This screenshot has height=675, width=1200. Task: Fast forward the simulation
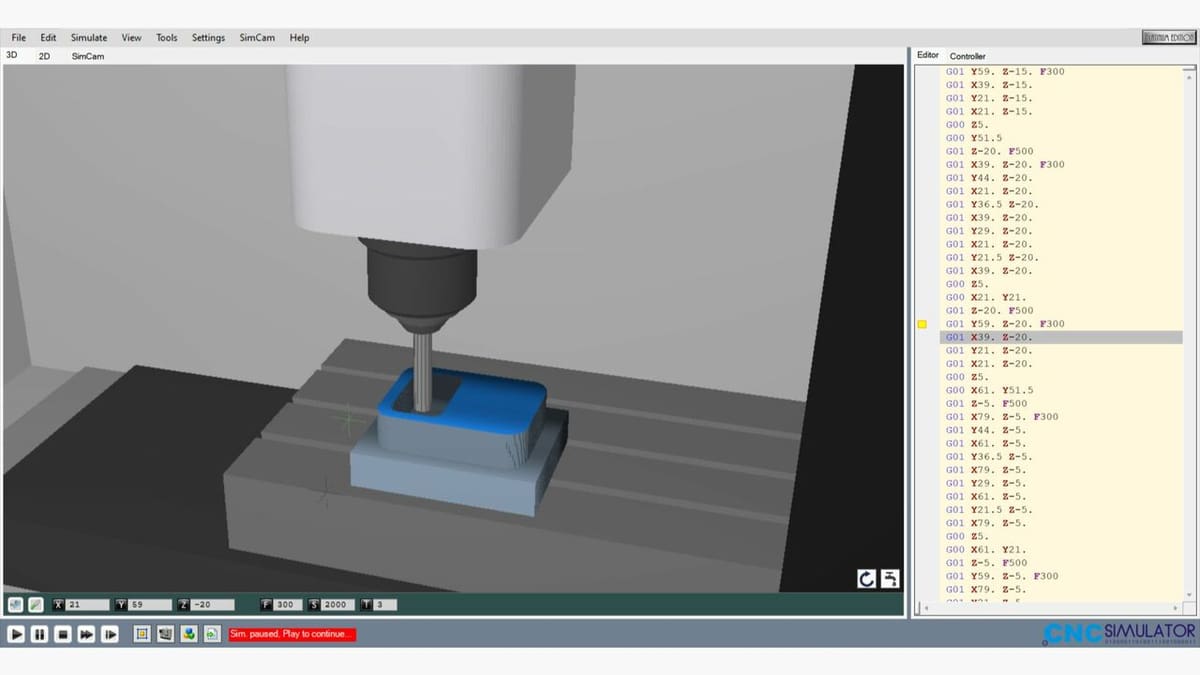pyautogui.click(x=86, y=634)
